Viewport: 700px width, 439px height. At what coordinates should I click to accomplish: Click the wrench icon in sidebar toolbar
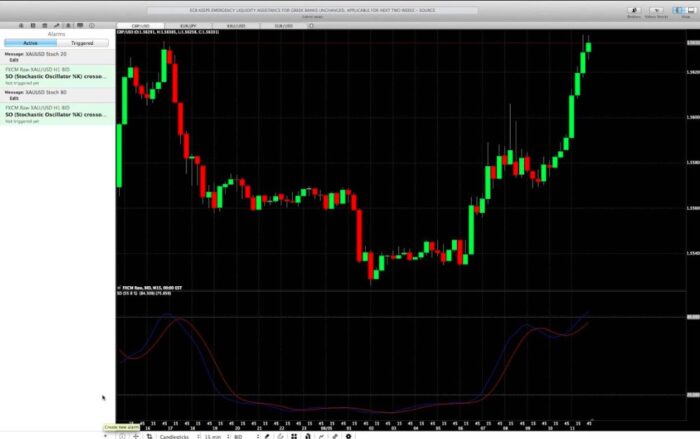point(56,25)
